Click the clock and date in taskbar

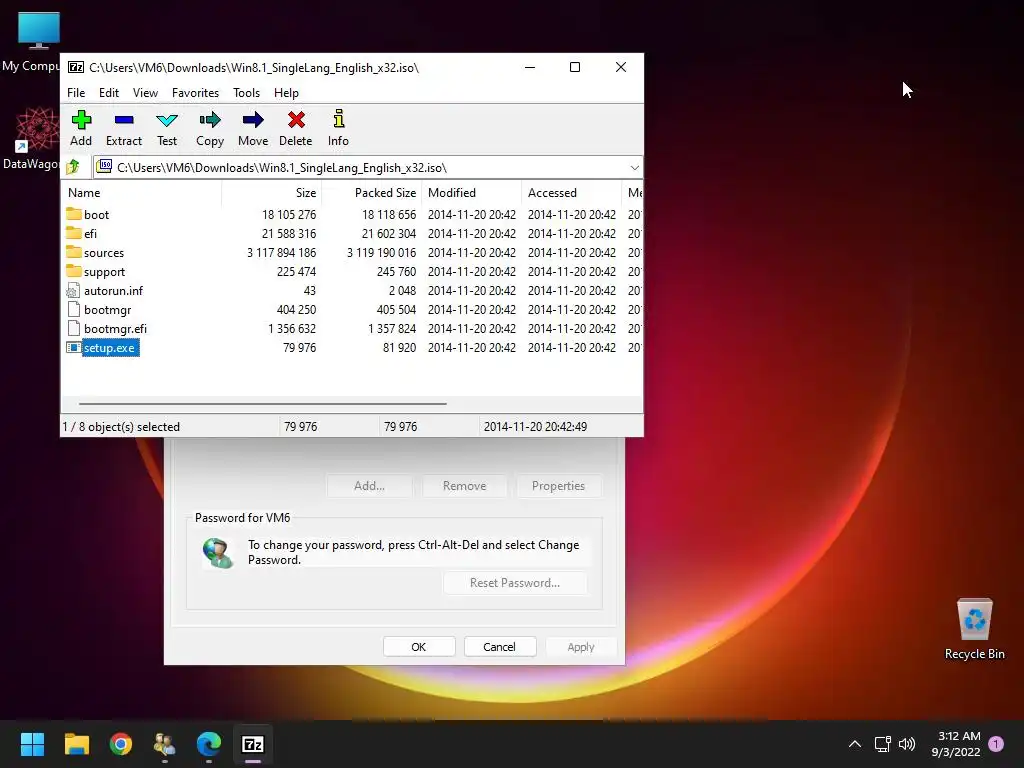[x=956, y=744]
